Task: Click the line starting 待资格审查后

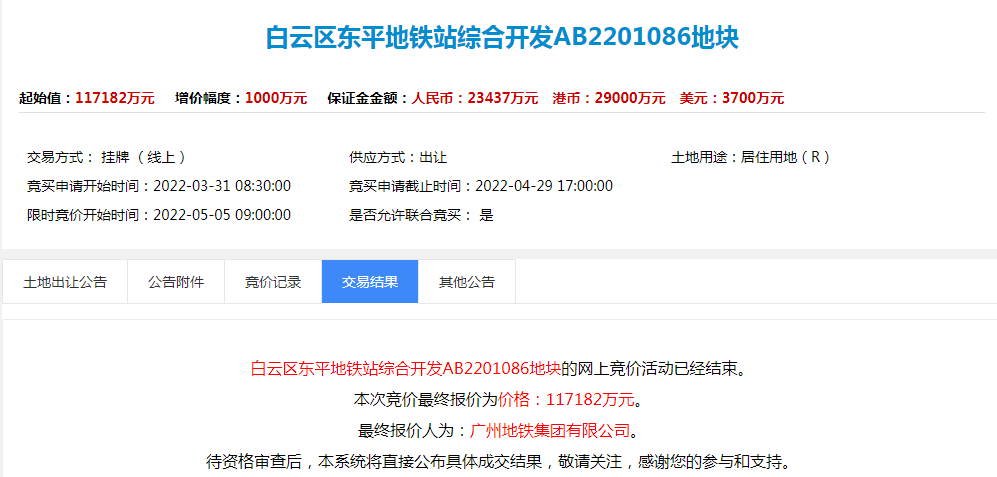Action: coord(498,460)
